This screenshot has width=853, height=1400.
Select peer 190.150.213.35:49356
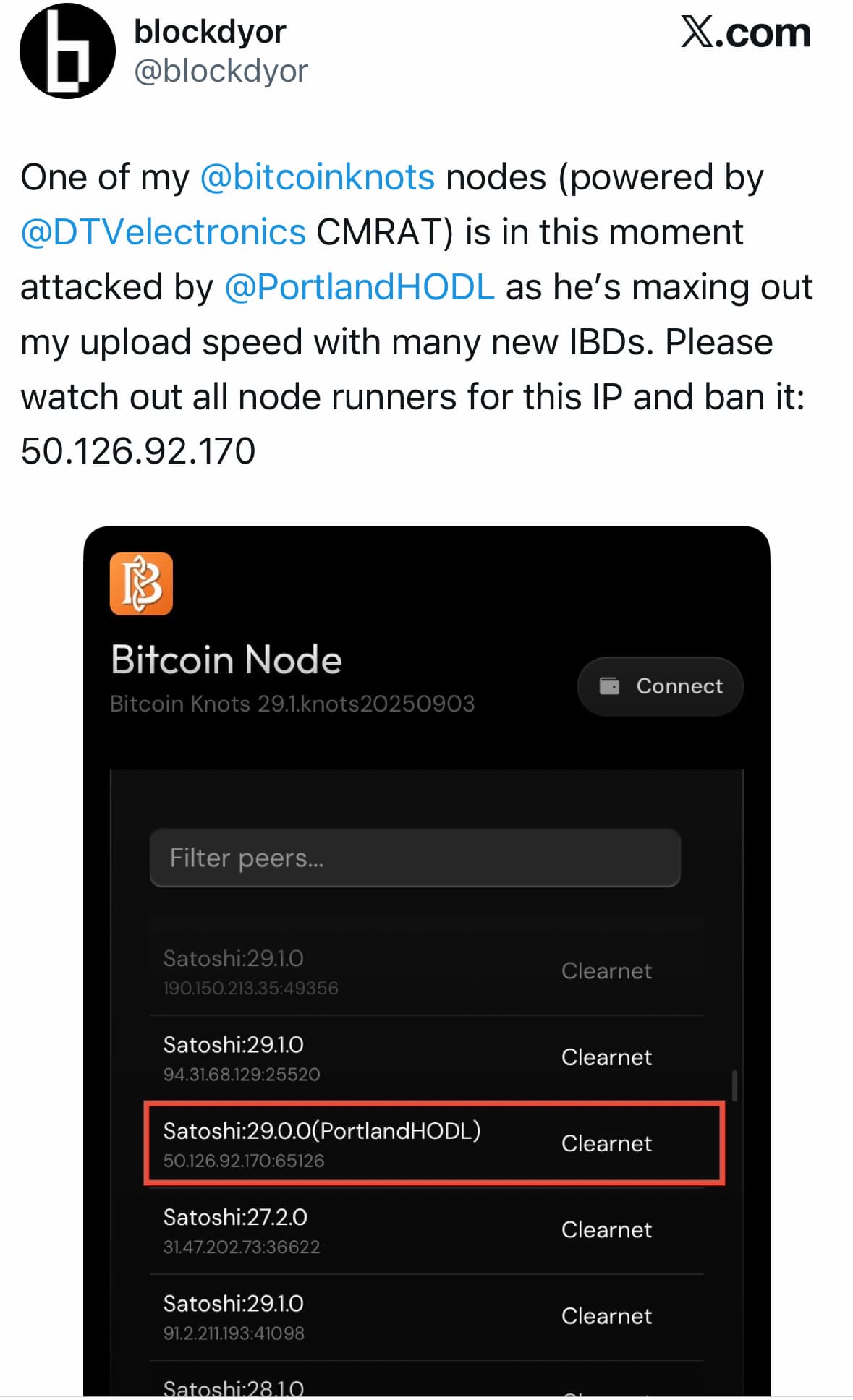pyautogui.click(x=427, y=971)
